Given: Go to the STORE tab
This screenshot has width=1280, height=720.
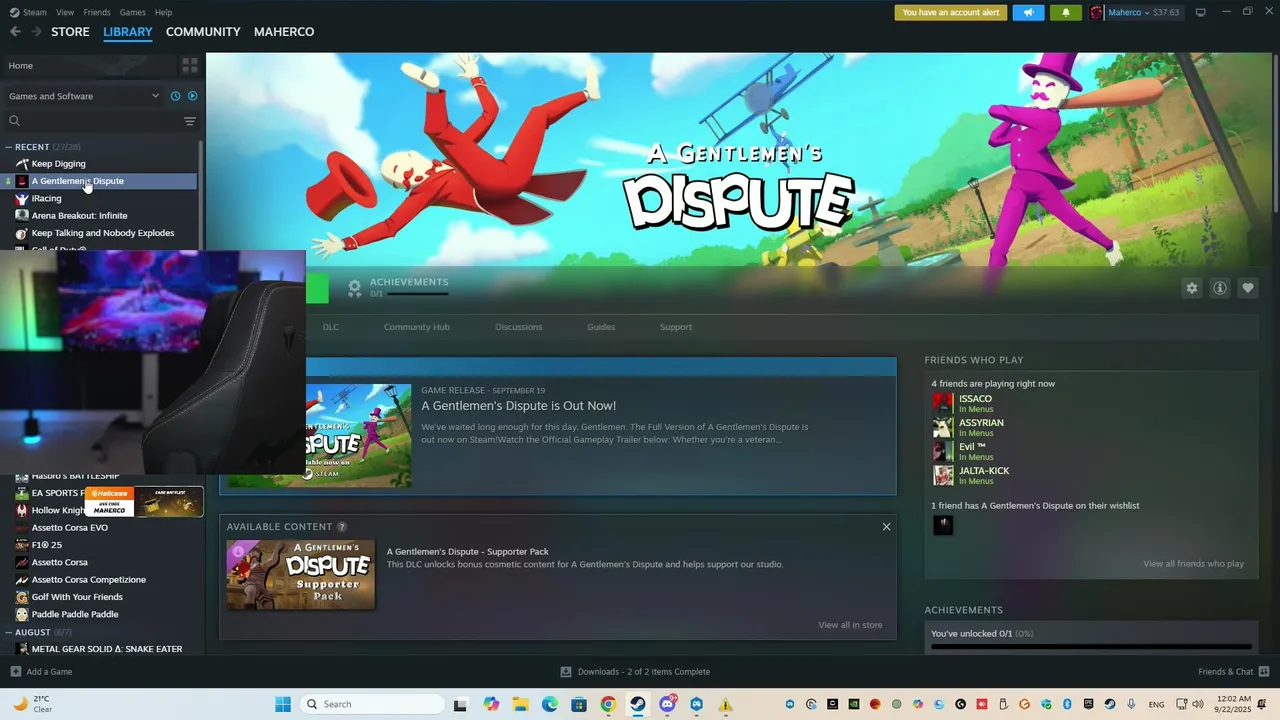Looking at the screenshot, I should pos(70,32).
